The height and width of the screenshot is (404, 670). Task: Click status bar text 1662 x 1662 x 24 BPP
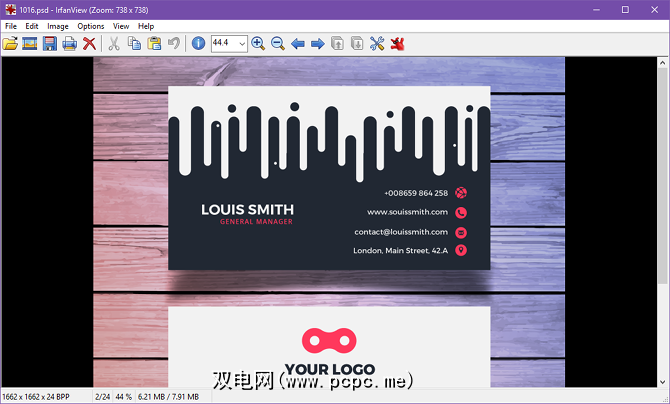[36, 397]
